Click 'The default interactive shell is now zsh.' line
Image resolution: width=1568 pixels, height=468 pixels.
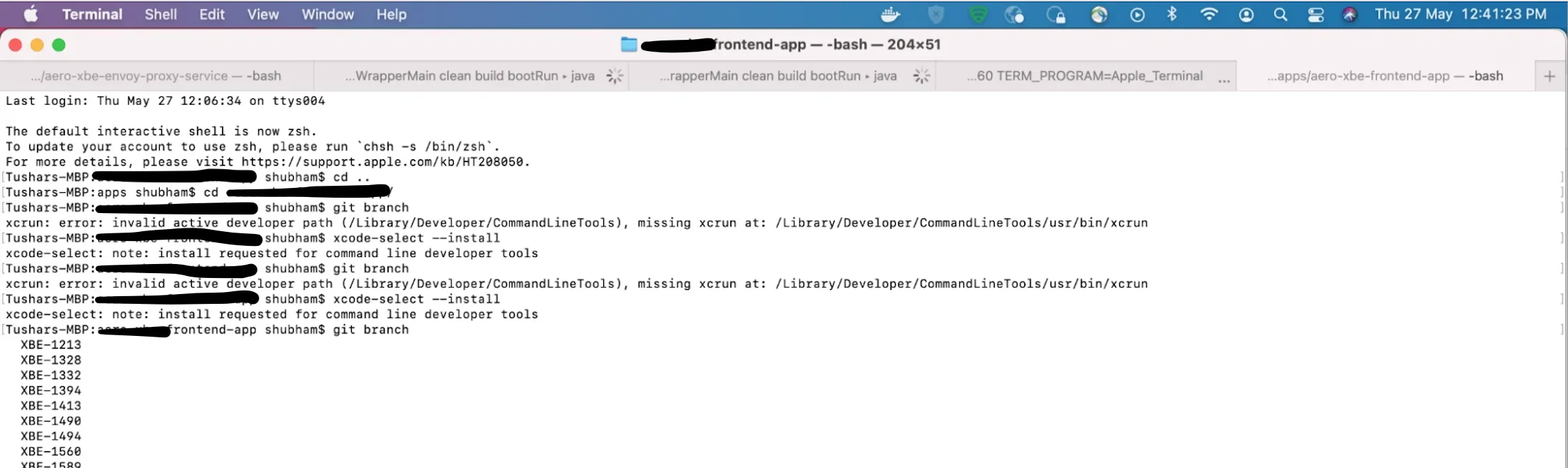pyautogui.click(x=161, y=131)
